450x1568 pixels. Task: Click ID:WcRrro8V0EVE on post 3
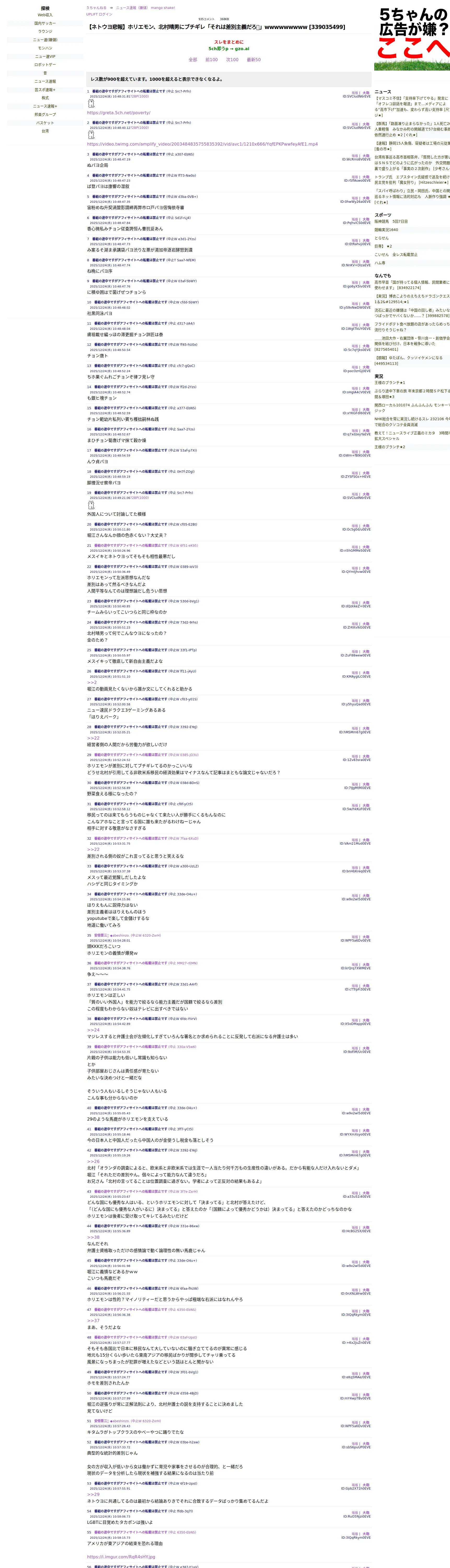[x=356, y=159]
